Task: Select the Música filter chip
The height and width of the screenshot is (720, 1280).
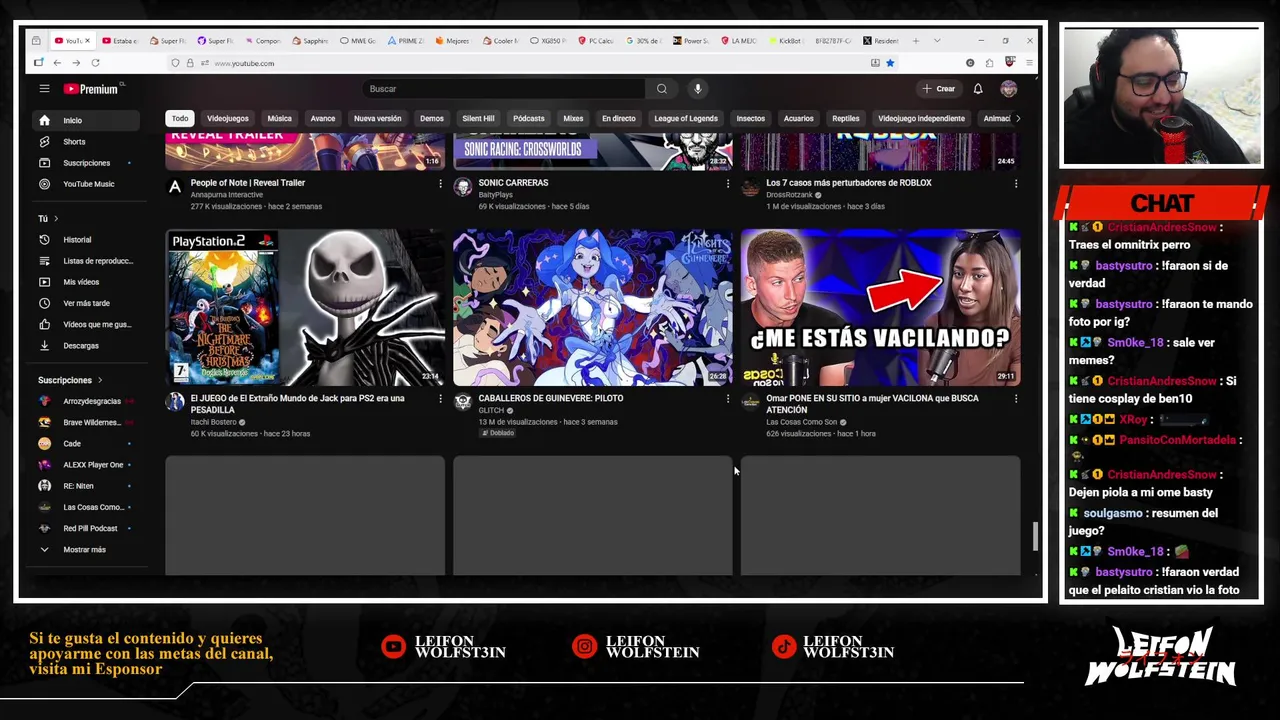Action: tap(280, 118)
